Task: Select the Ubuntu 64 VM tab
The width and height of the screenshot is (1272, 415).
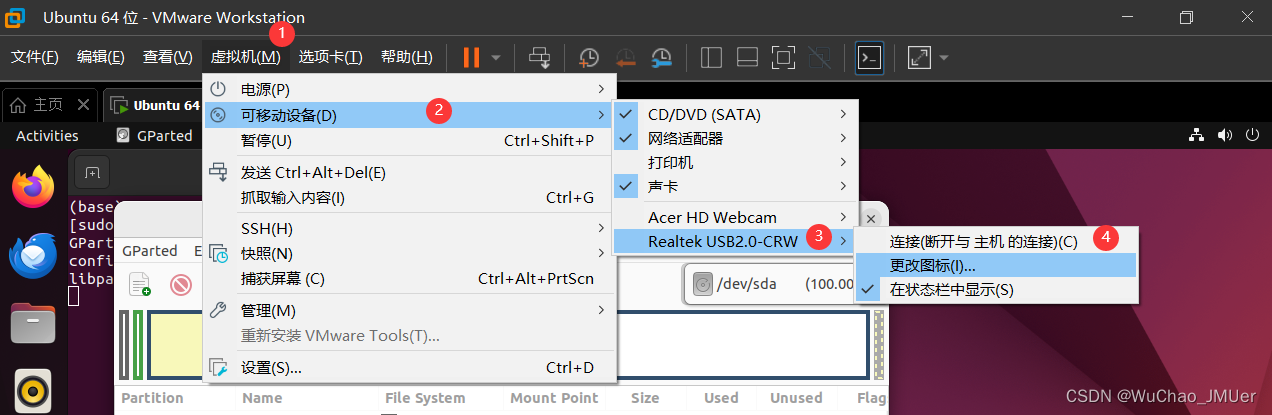Action: [x=154, y=105]
